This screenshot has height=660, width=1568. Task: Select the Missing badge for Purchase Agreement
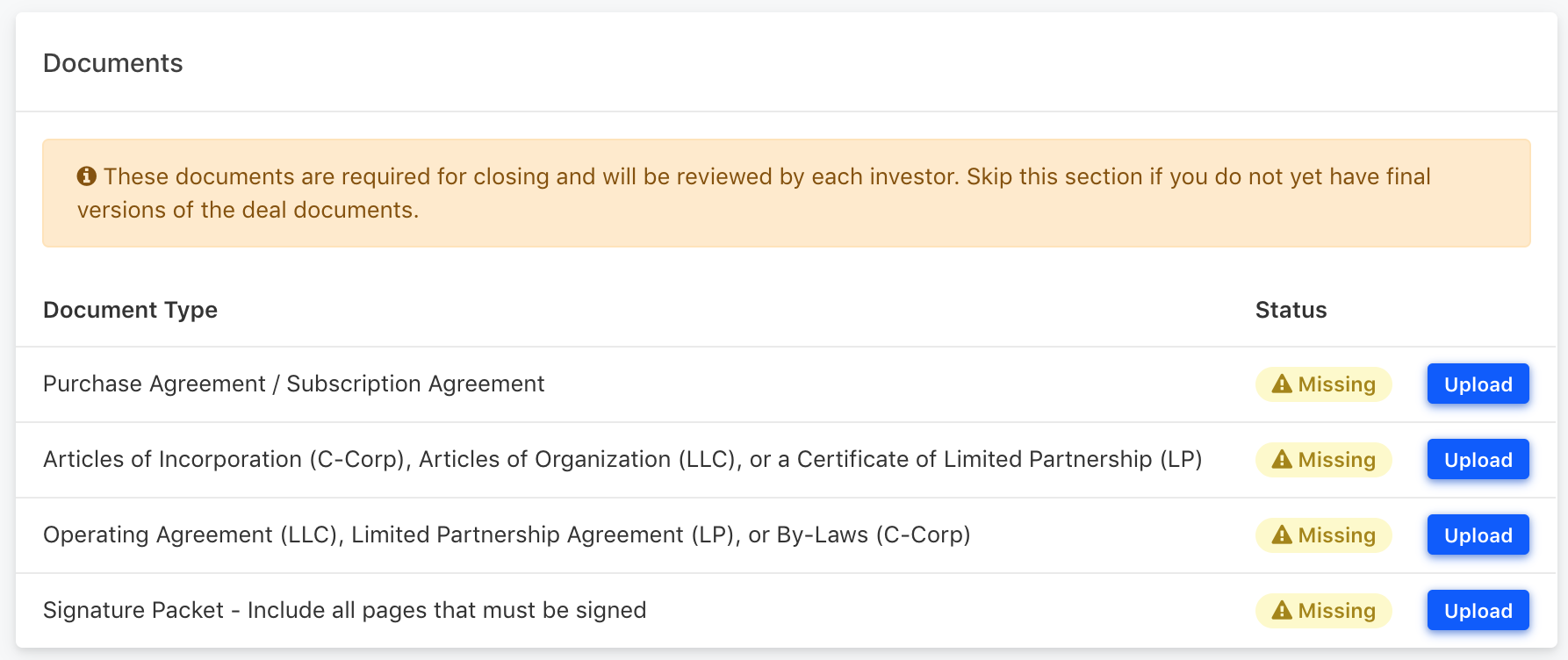[1324, 384]
